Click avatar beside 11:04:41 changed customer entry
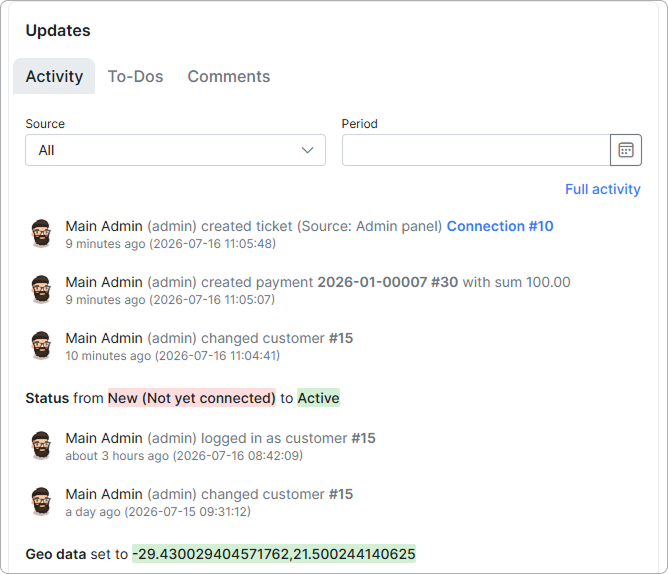The height and width of the screenshot is (574, 668). [41, 345]
